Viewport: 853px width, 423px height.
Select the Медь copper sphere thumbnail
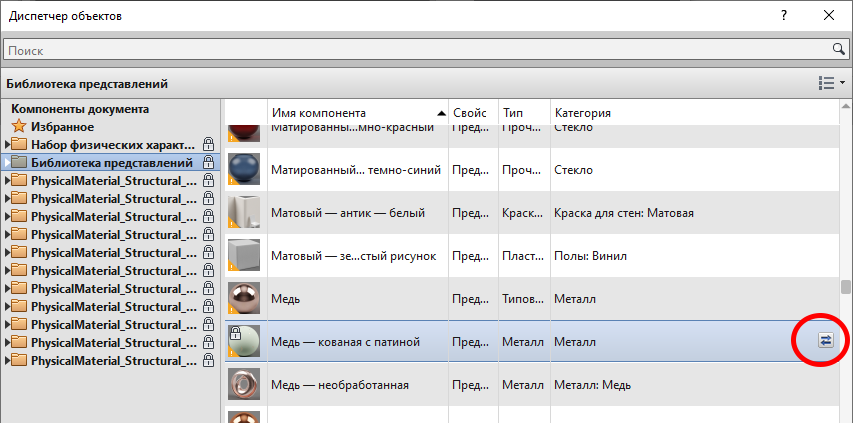(x=244, y=298)
